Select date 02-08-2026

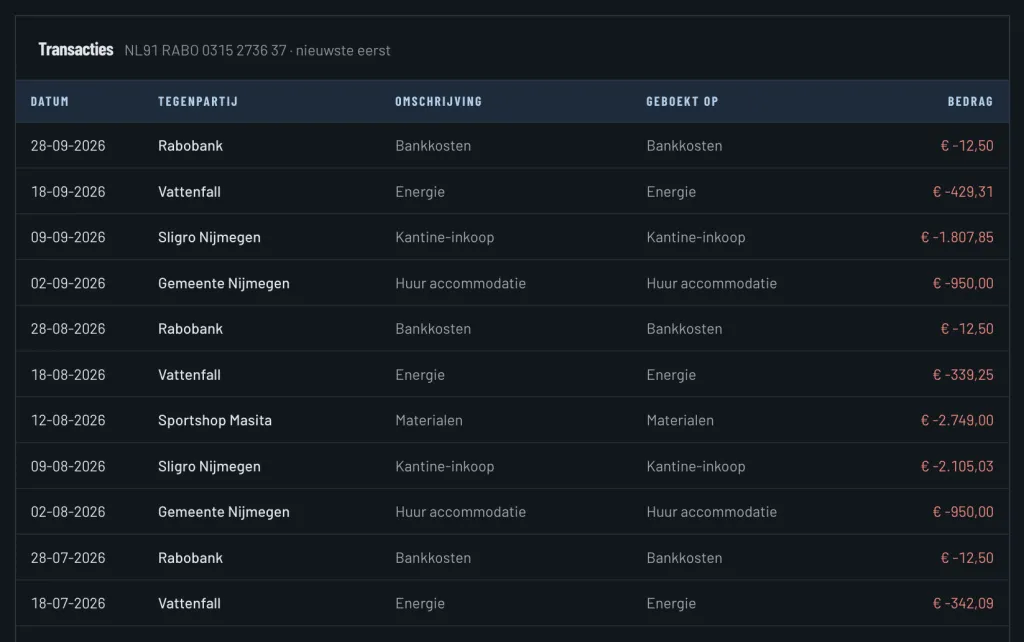68,511
